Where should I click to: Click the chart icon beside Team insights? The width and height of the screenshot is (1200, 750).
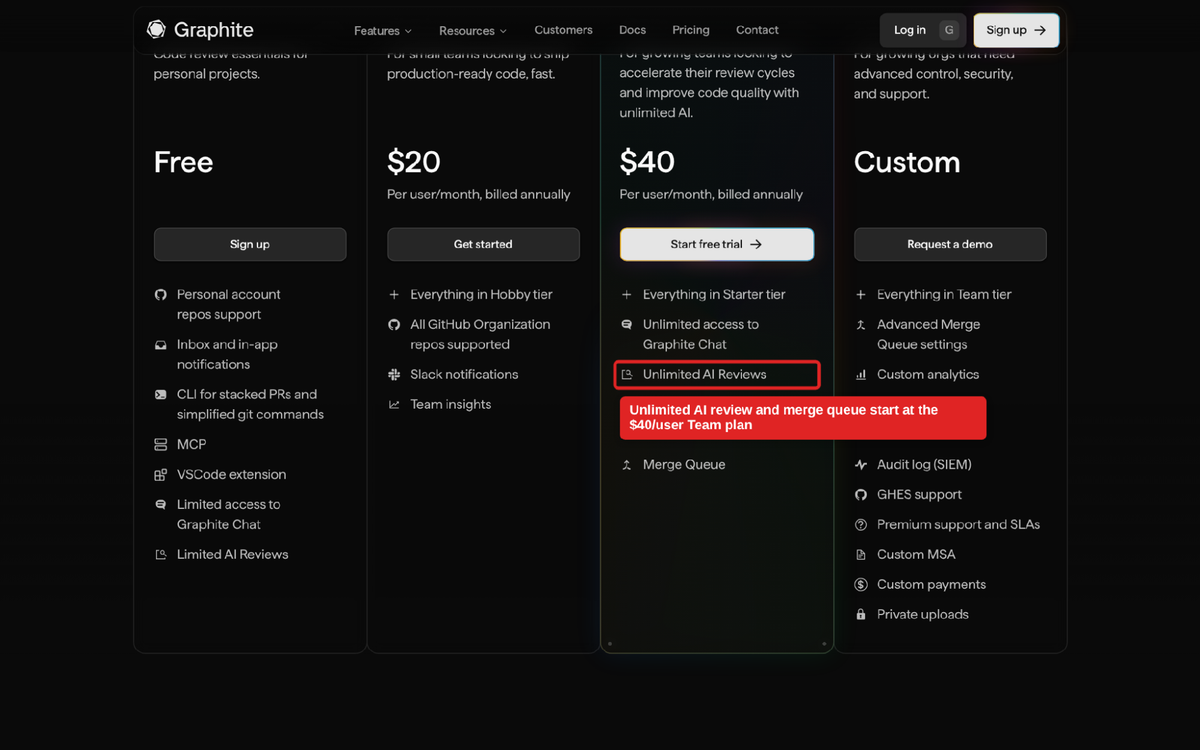point(394,404)
